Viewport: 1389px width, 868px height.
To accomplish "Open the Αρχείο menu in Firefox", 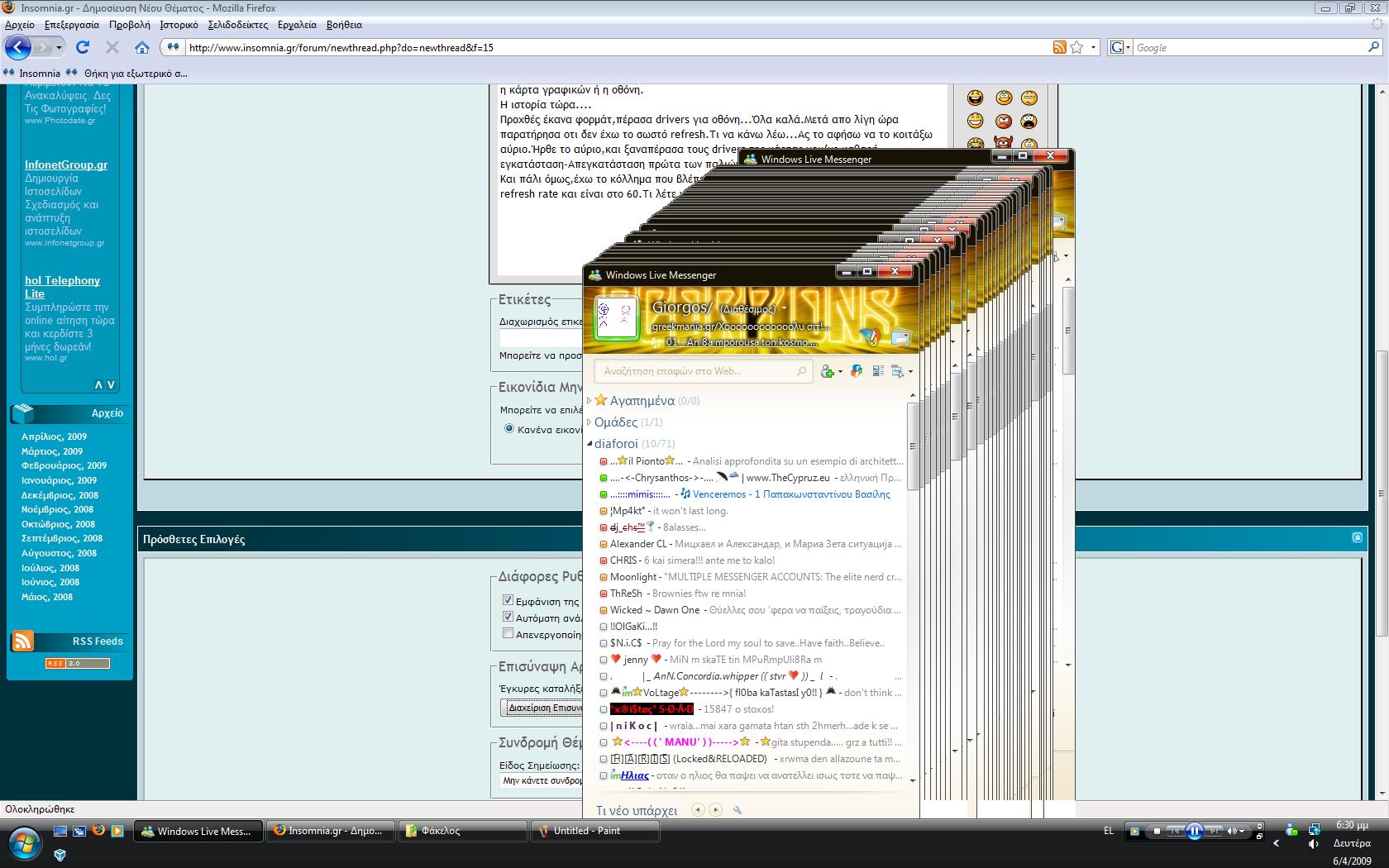I will coord(20,25).
